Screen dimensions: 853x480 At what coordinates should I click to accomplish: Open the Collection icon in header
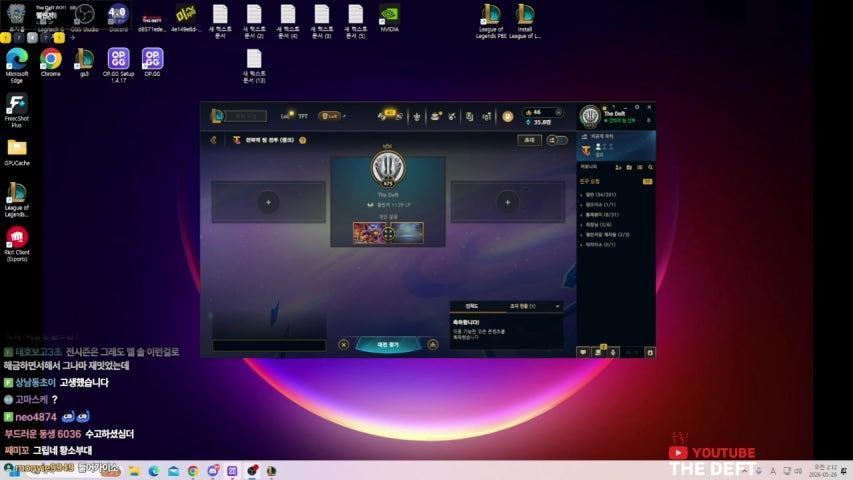coord(469,116)
